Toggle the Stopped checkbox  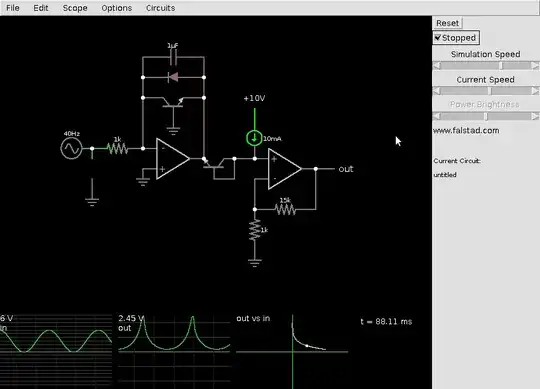pyautogui.click(x=456, y=38)
